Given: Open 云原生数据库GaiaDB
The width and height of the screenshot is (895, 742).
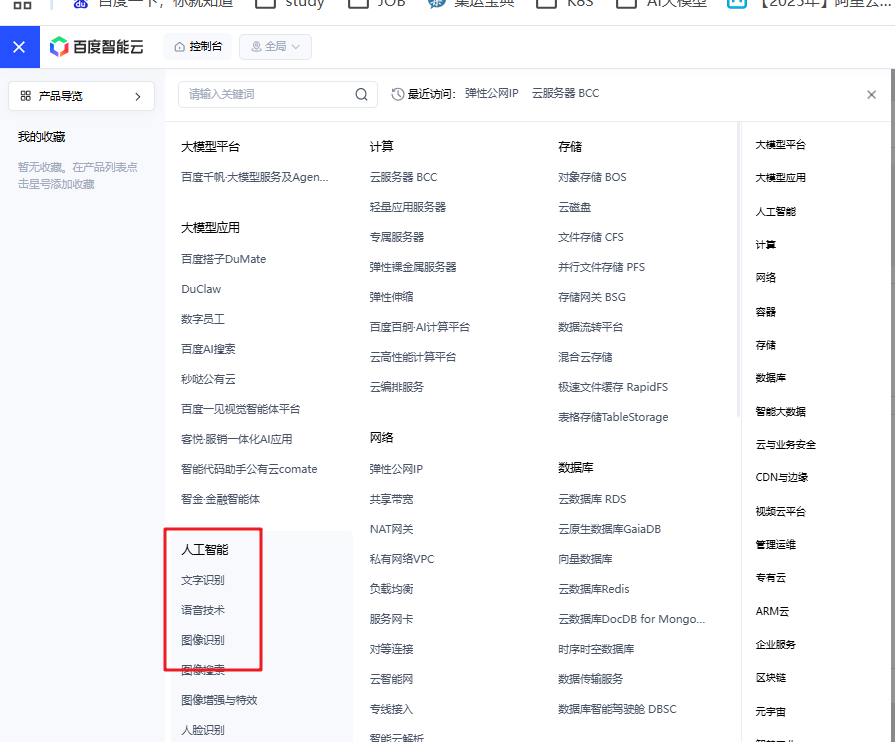Looking at the screenshot, I should pyautogui.click(x=609, y=529).
